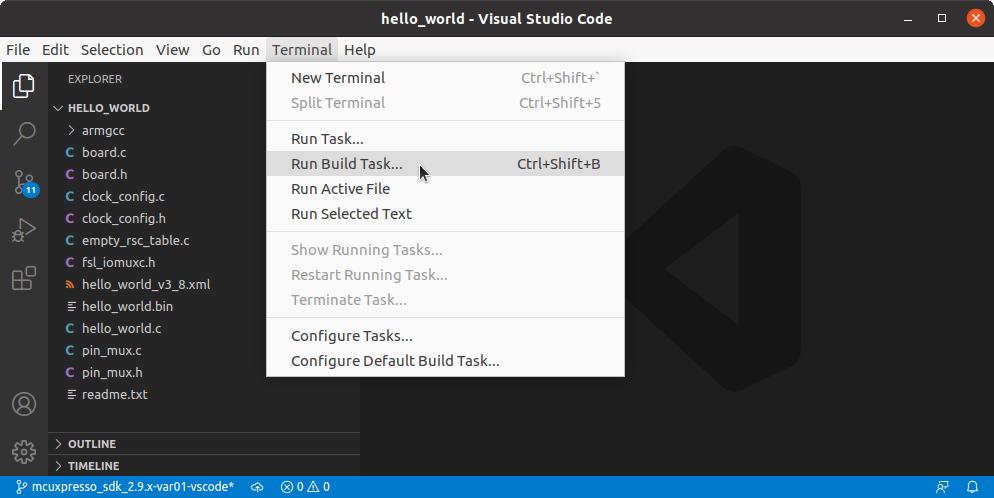Show errors and warnings count in status bar
This screenshot has height=498, width=994.
(x=305, y=487)
